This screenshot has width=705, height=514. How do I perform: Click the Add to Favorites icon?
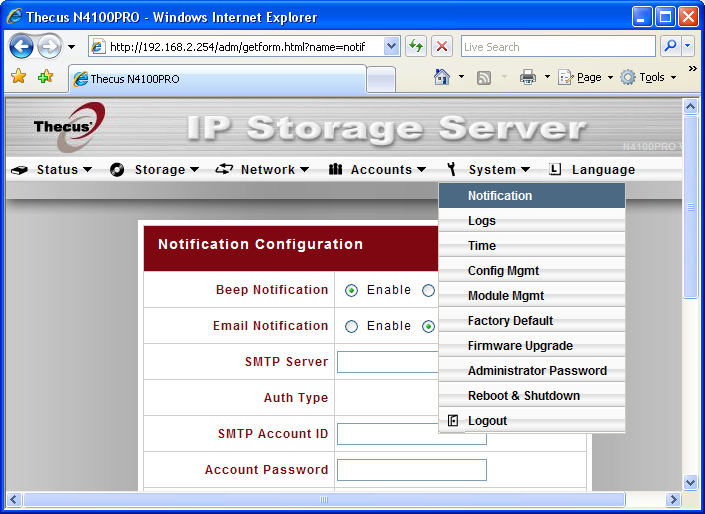point(45,77)
